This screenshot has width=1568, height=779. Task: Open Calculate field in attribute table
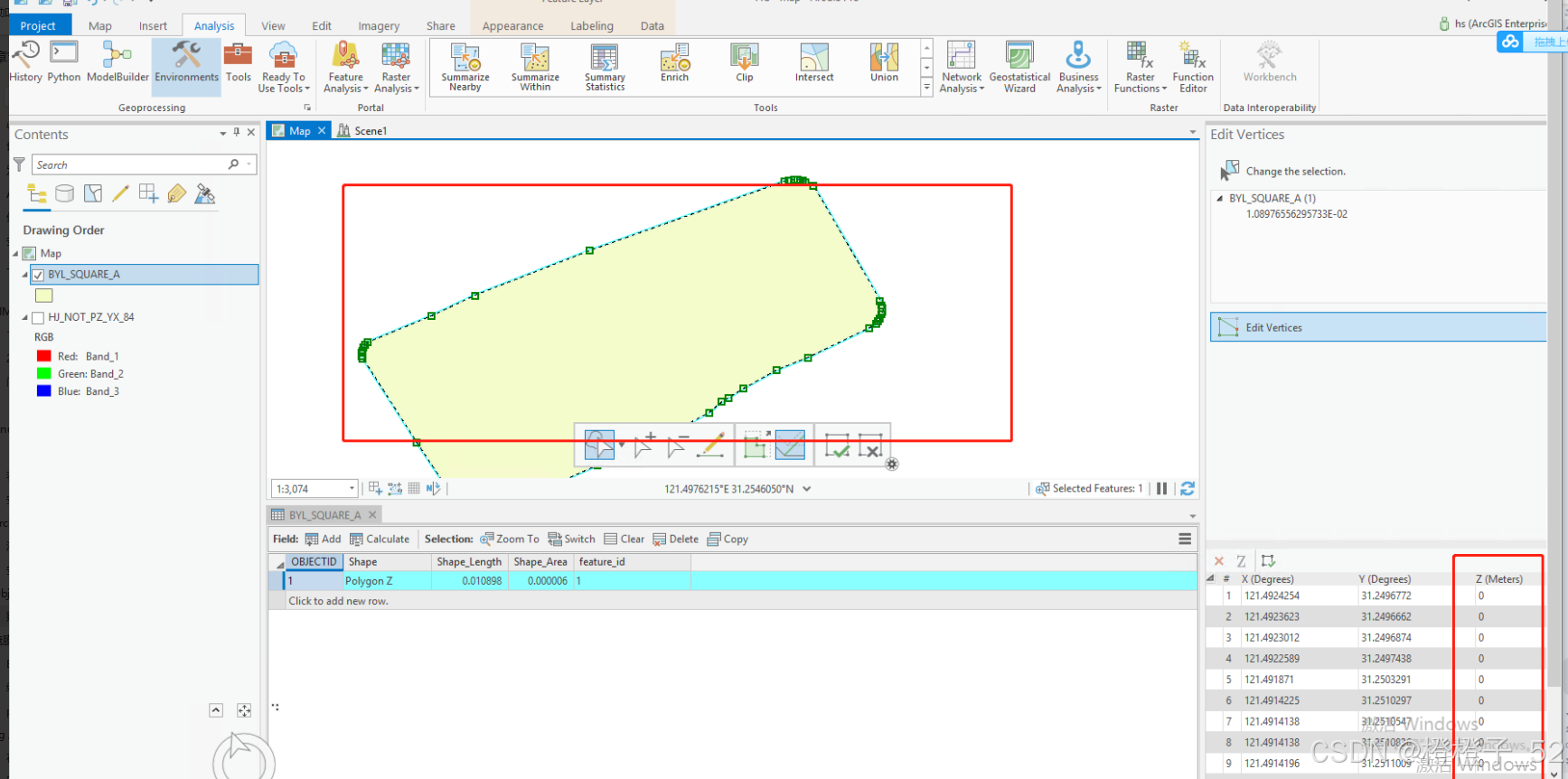pyautogui.click(x=380, y=540)
